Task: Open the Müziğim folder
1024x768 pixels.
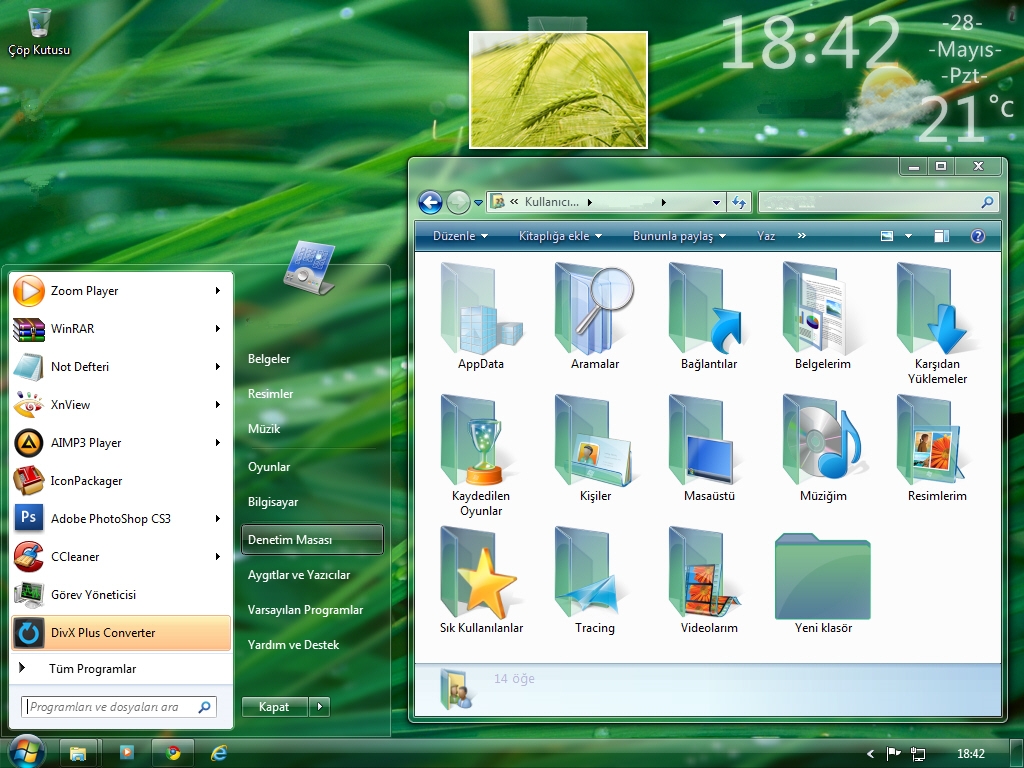Action: pyautogui.click(x=823, y=449)
